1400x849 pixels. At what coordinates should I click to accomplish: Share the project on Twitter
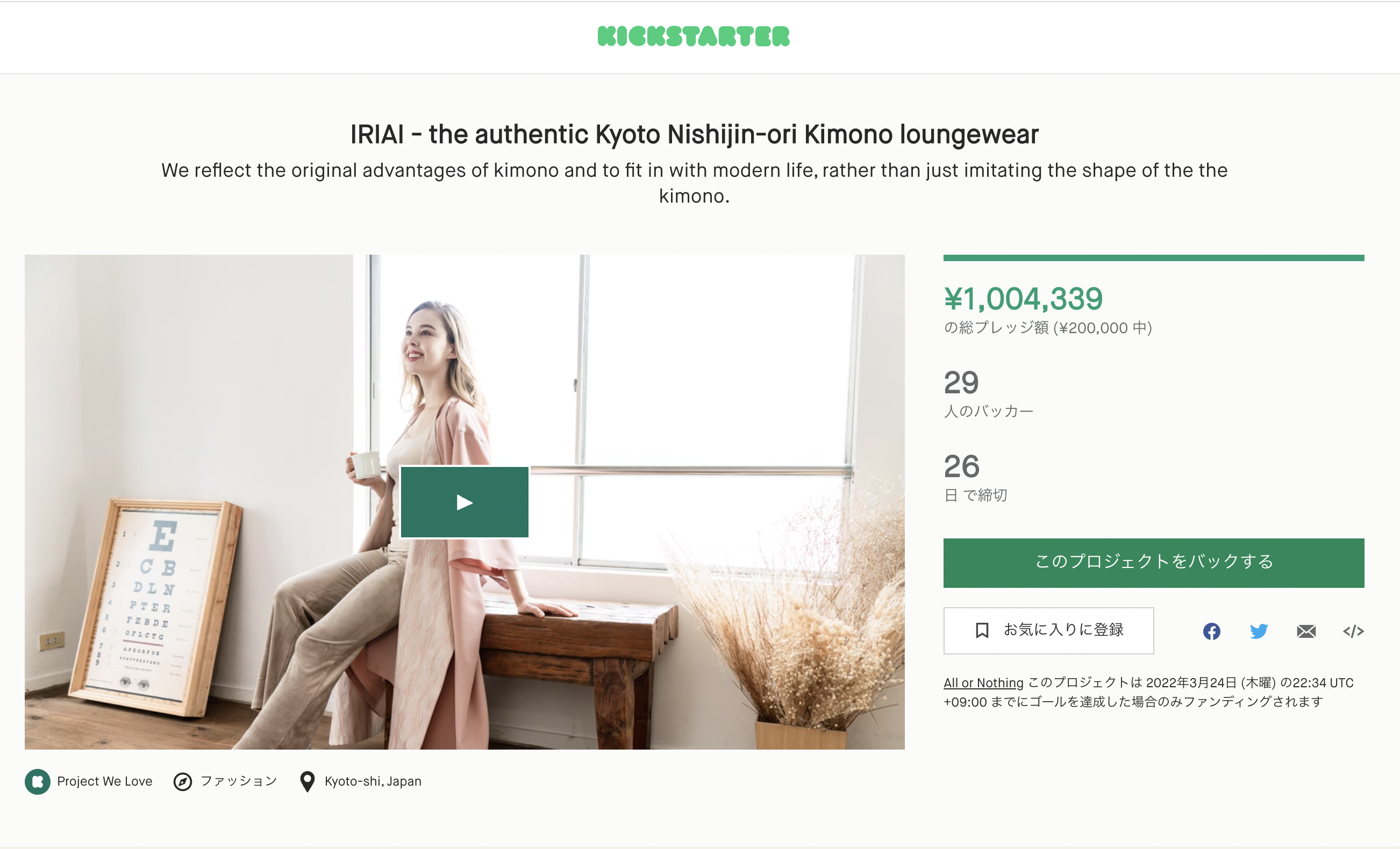click(x=1259, y=631)
